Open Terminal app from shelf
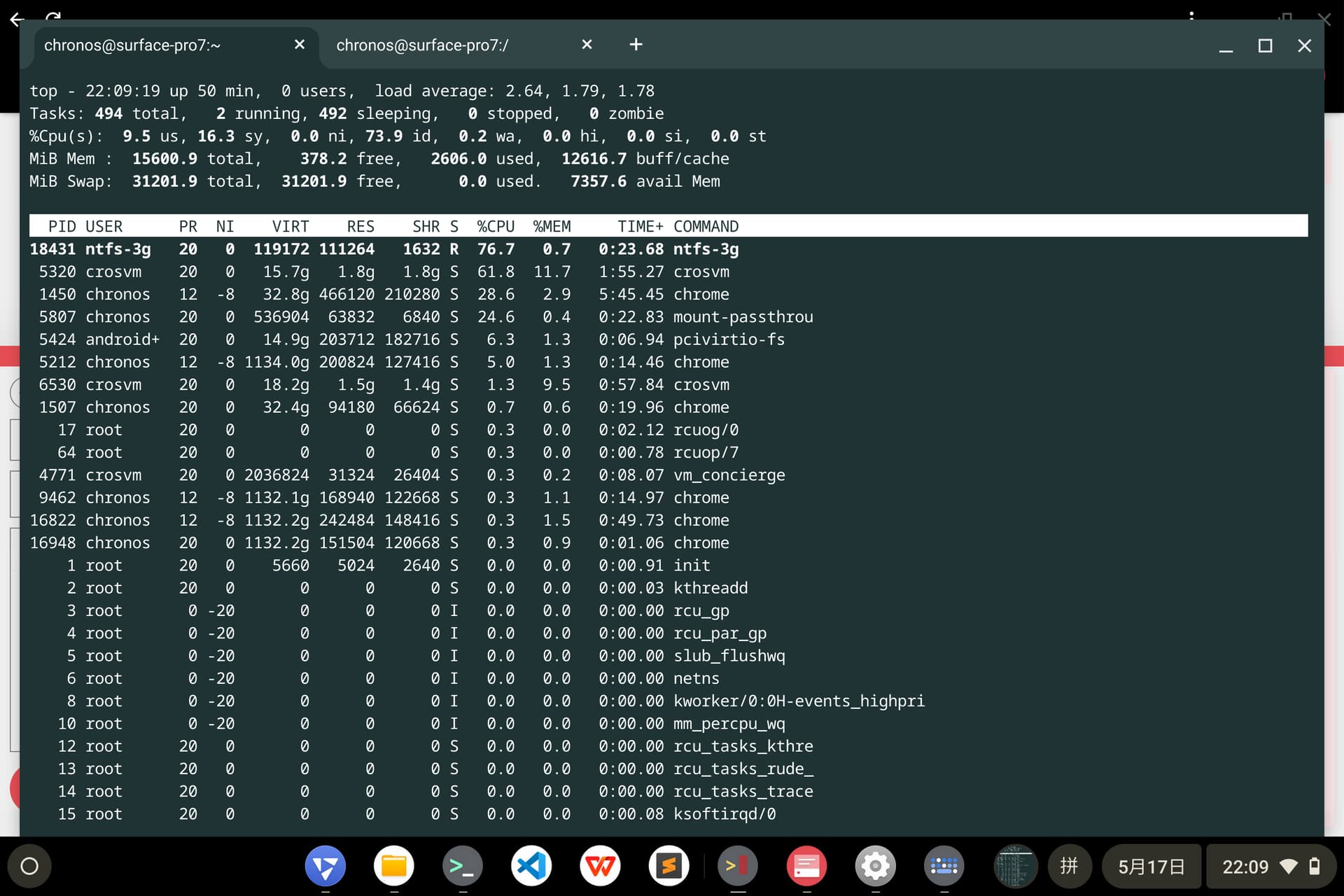The height and width of the screenshot is (896, 1344). [x=463, y=867]
